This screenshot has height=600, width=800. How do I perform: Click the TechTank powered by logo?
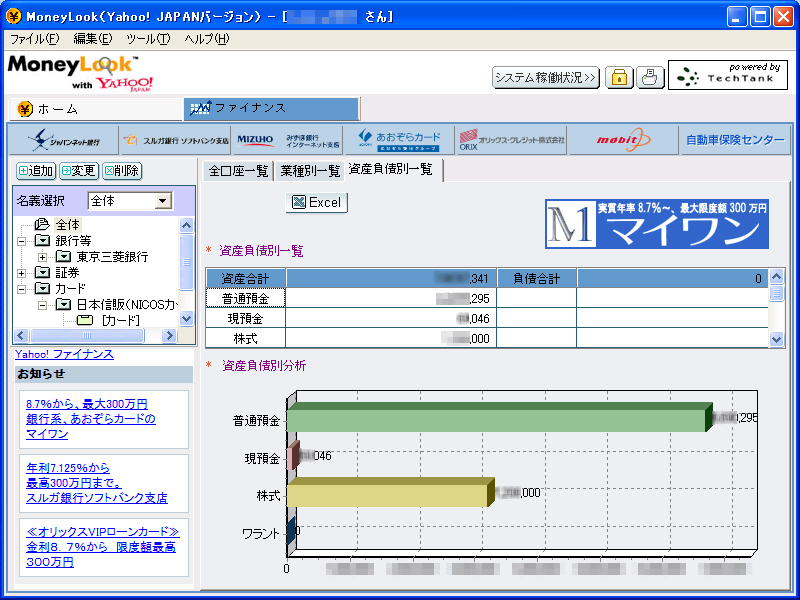(x=728, y=75)
